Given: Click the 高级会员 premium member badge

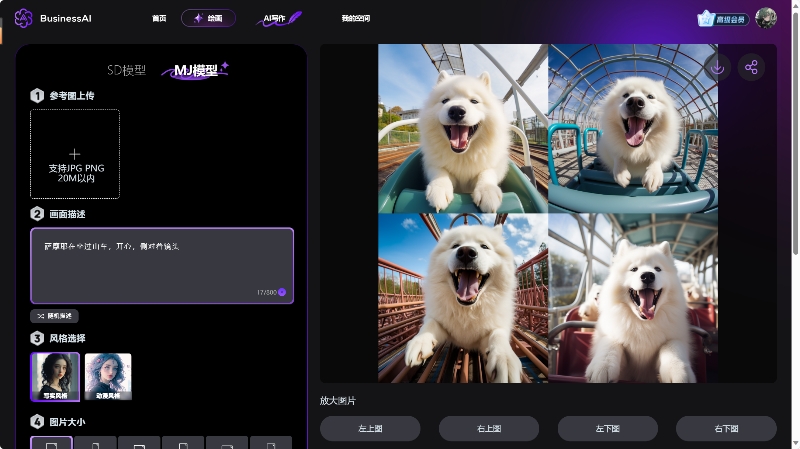Looking at the screenshot, I should click(724, 18).
